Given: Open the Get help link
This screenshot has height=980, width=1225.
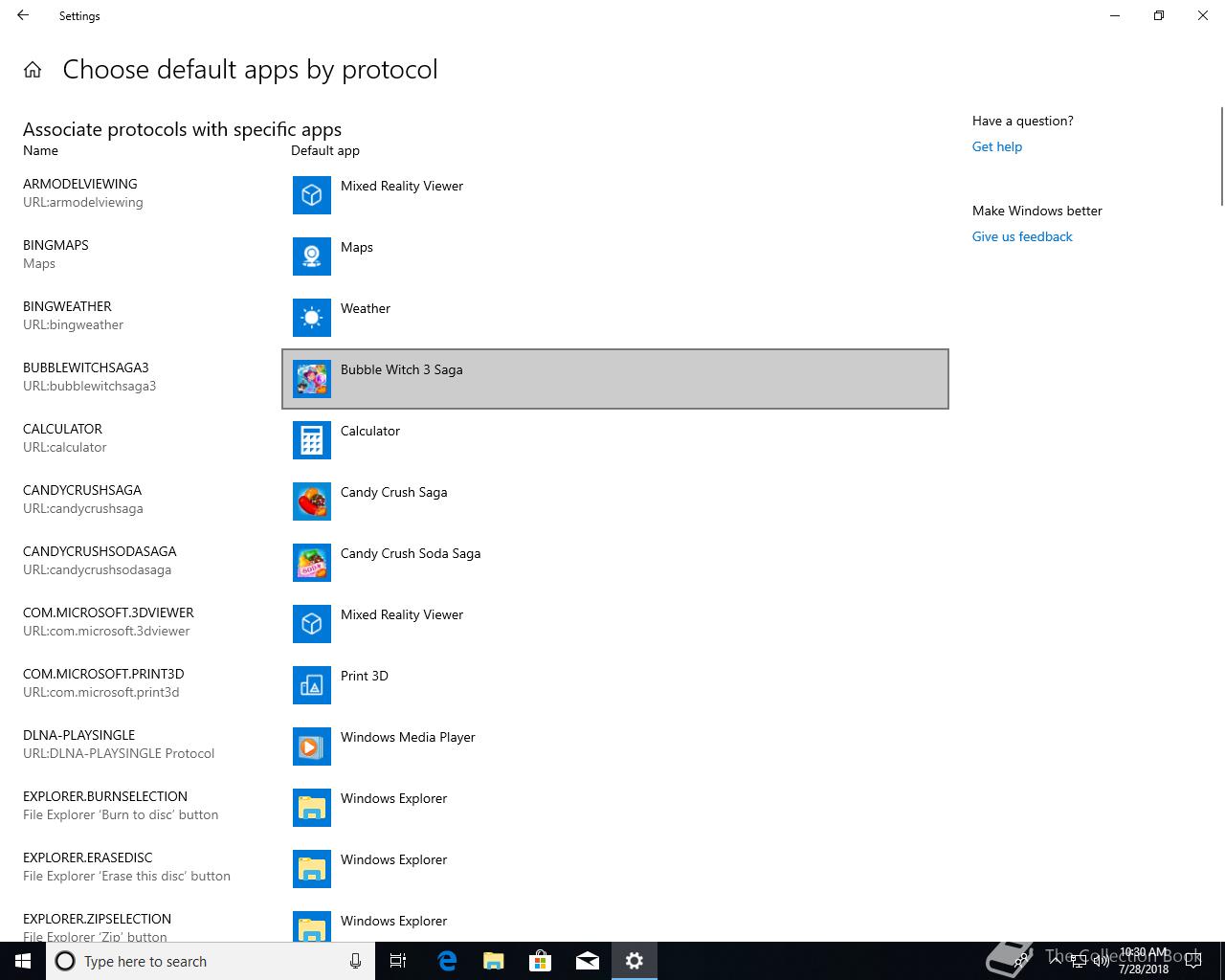Looking at the screenshot, I should [x=997, y=146].
